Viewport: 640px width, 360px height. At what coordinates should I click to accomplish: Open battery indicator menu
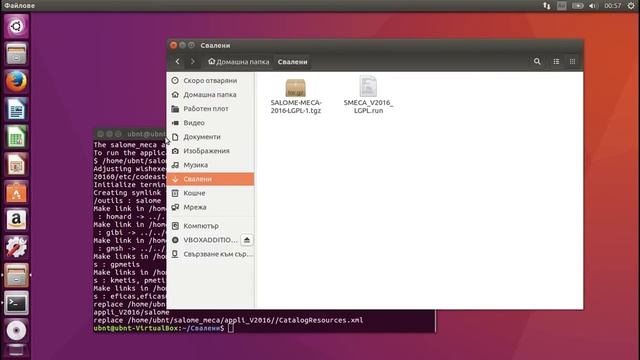point(577,6)
